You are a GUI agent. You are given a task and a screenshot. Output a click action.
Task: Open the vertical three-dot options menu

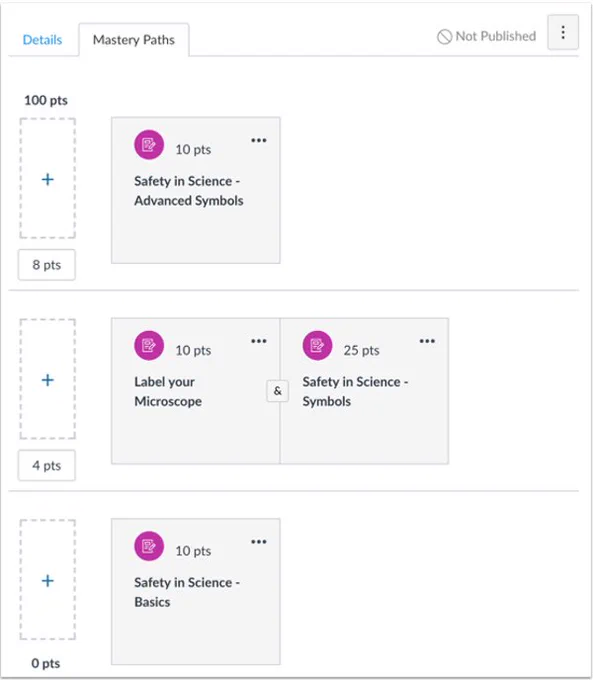tap(563, 33)
